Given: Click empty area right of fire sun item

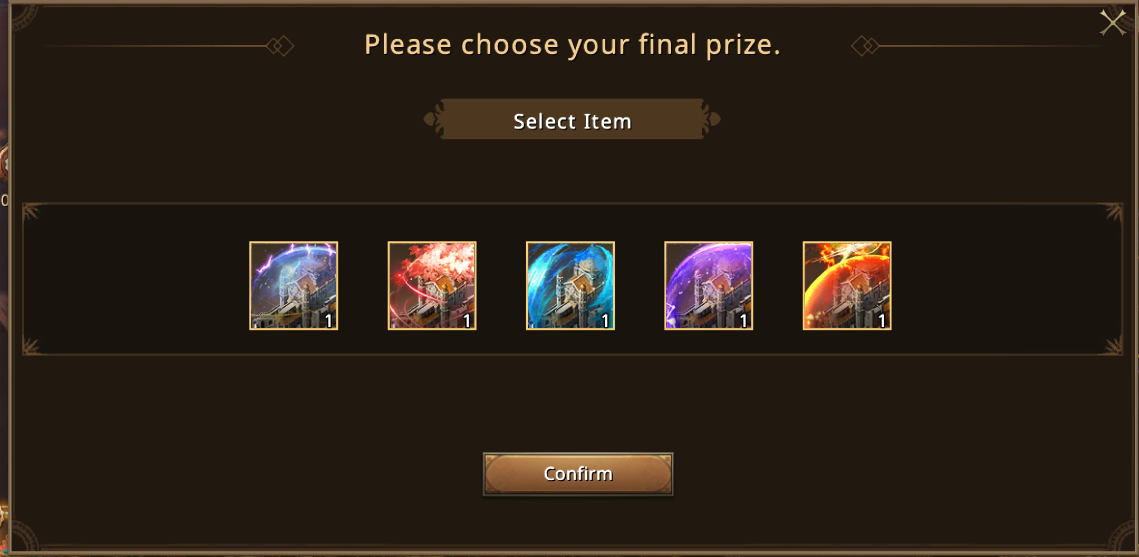Looking at the screenshot, I should click(x=1002, y=286).
